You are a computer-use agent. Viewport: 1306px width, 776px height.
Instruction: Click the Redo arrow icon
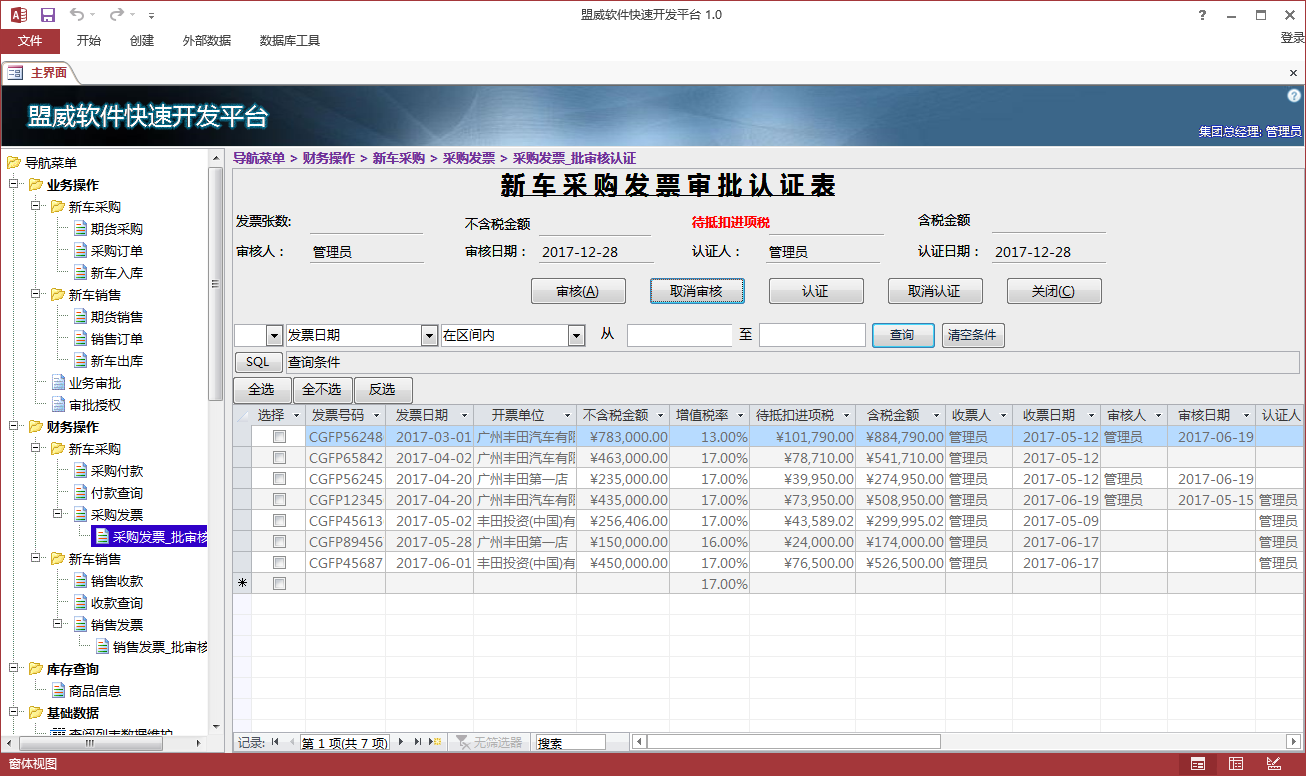[116, 15]
